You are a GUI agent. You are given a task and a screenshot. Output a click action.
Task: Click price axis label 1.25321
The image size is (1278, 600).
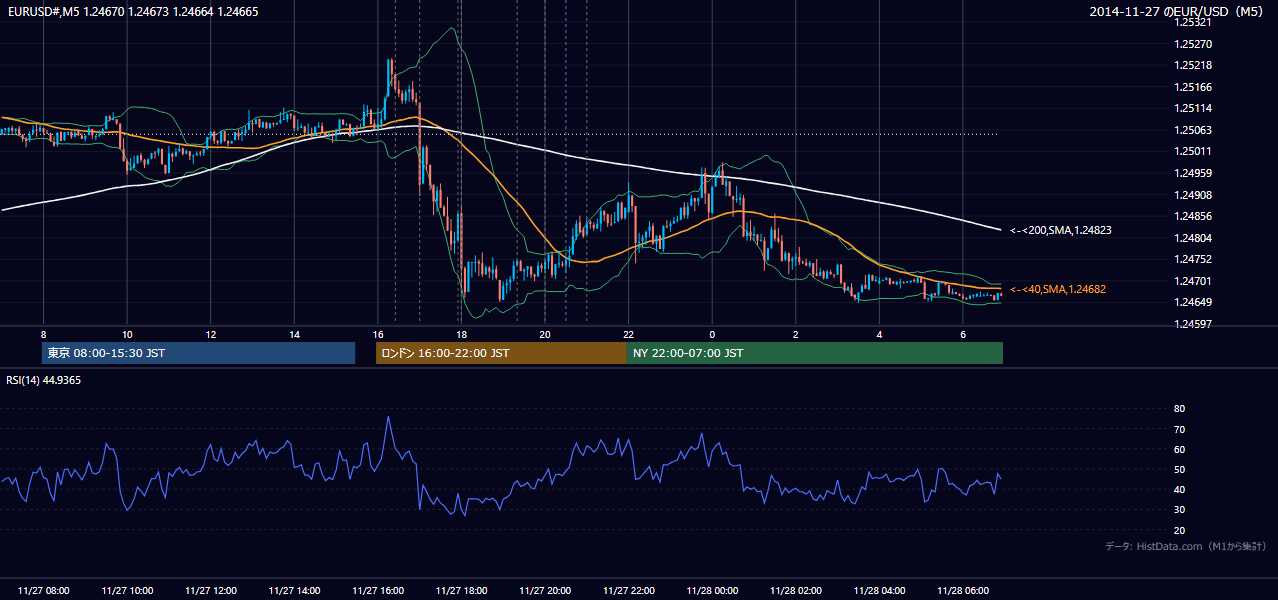coord(1193,22)
